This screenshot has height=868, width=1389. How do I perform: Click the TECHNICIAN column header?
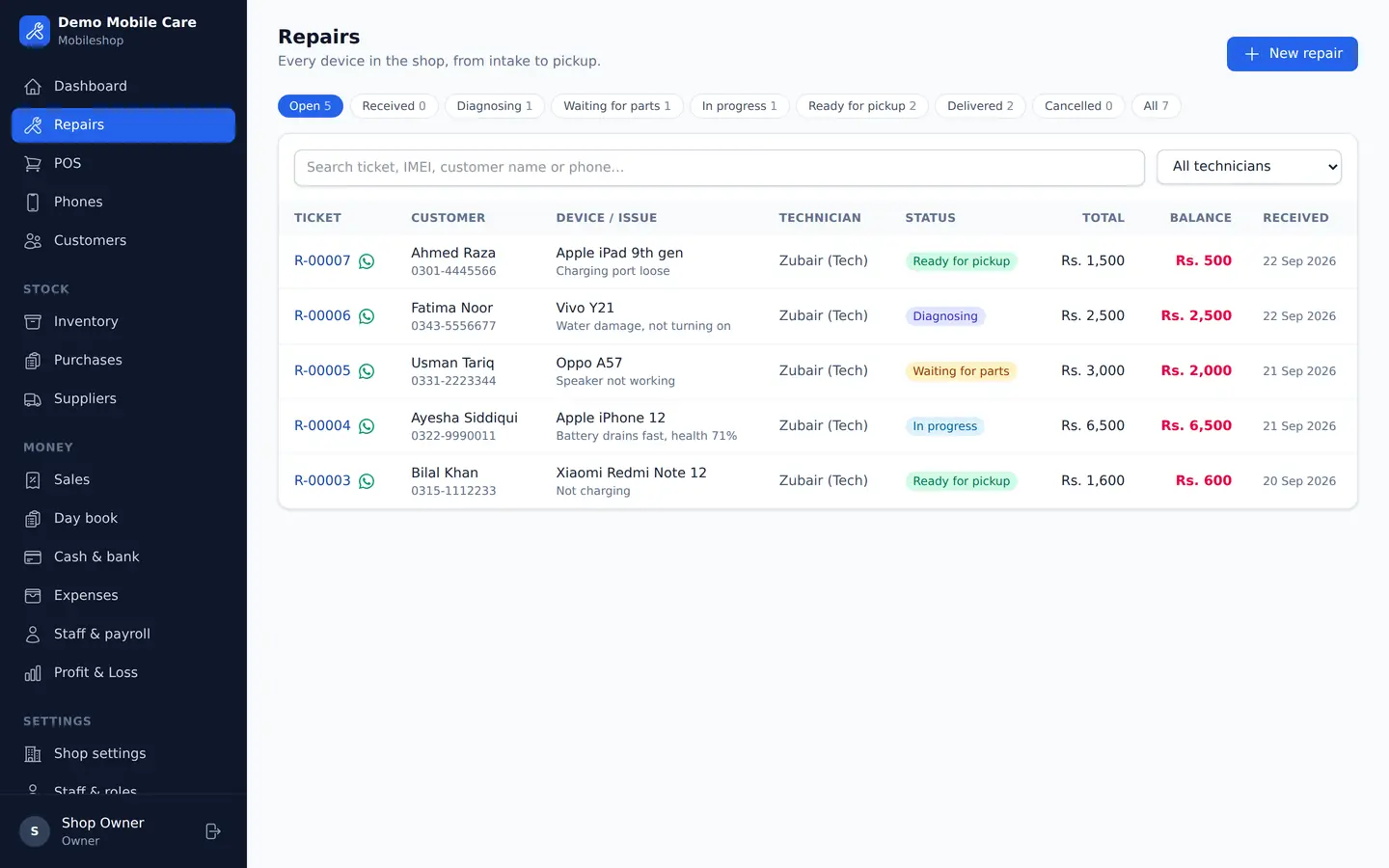click(820, 218)
